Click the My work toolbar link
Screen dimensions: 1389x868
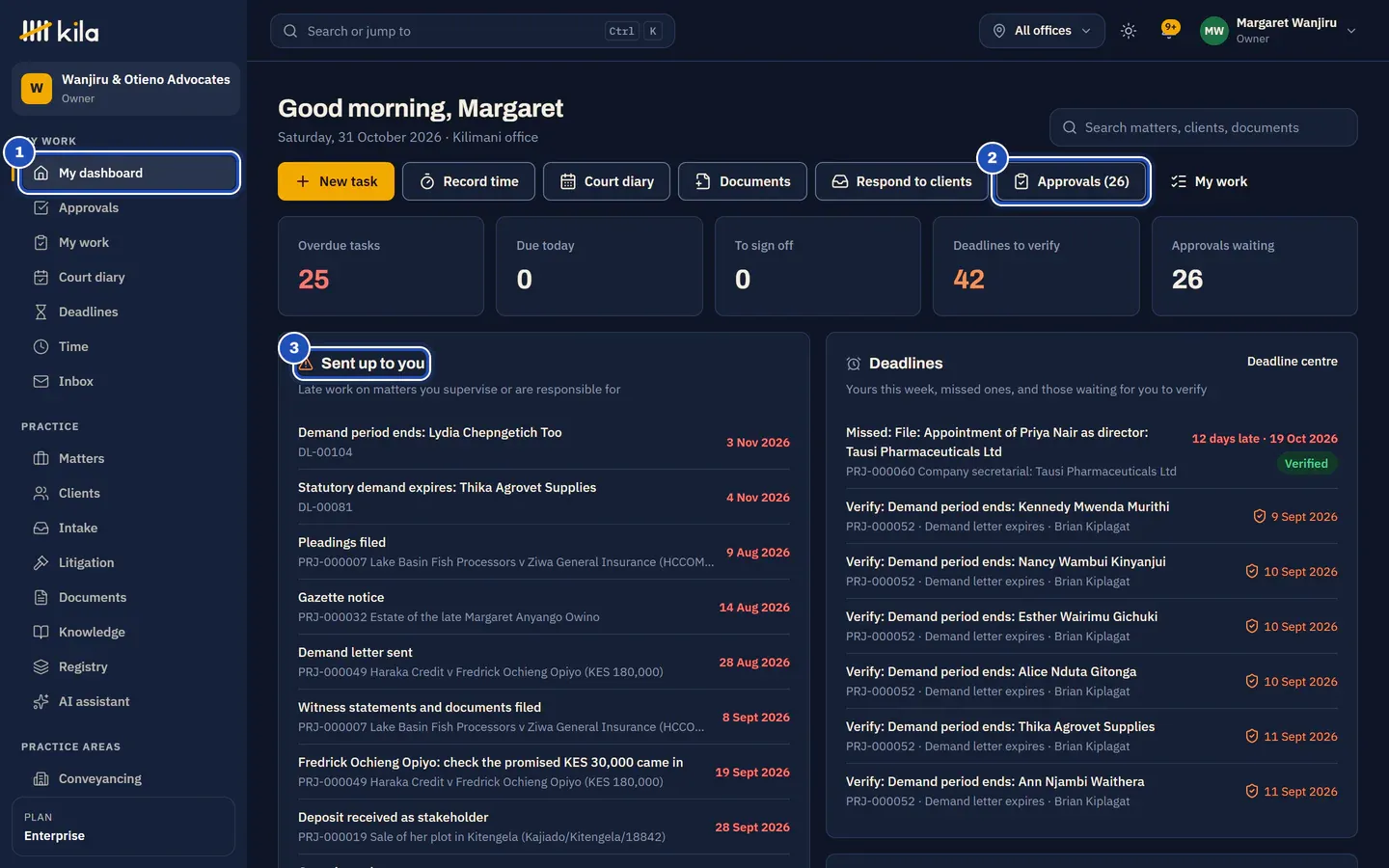click(1209, 181)
